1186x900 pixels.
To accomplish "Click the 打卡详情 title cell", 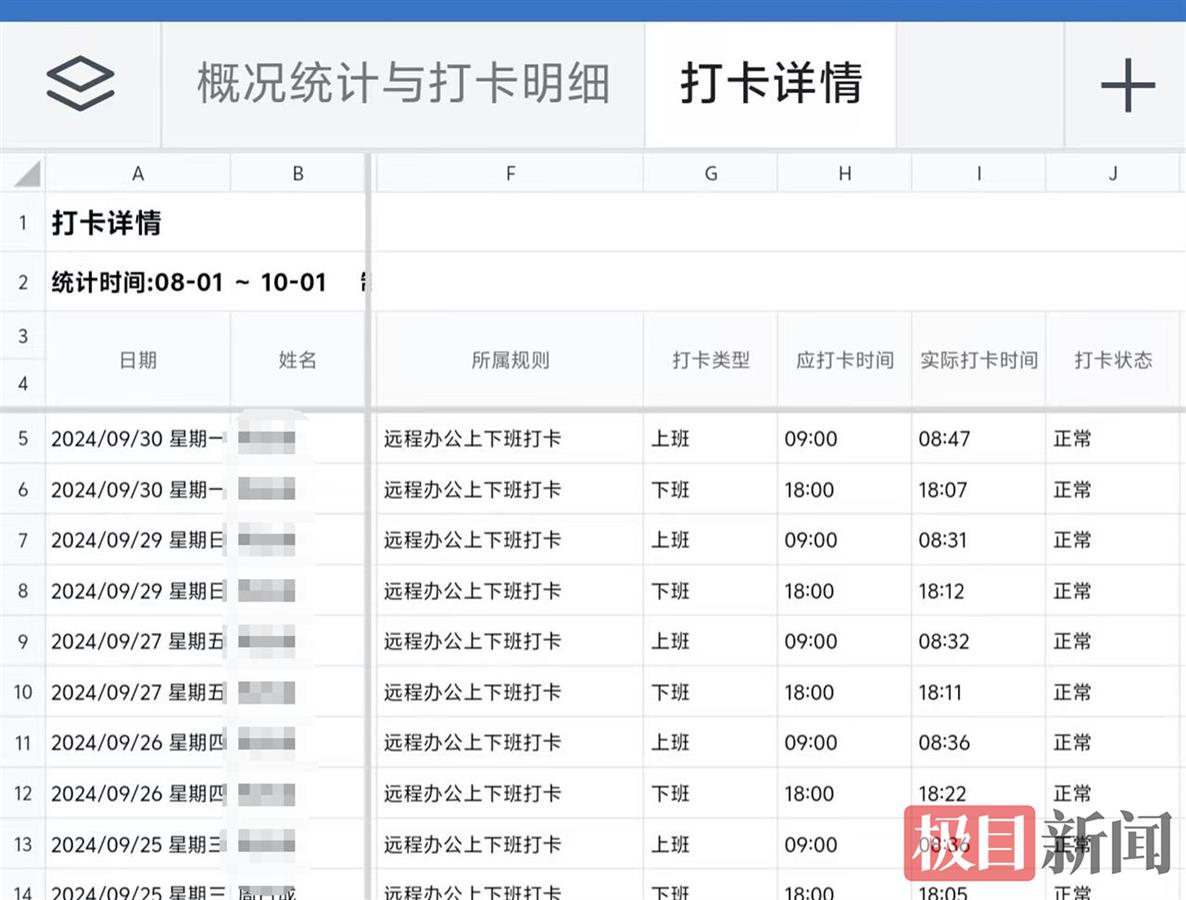I will [x=106, y=223].
